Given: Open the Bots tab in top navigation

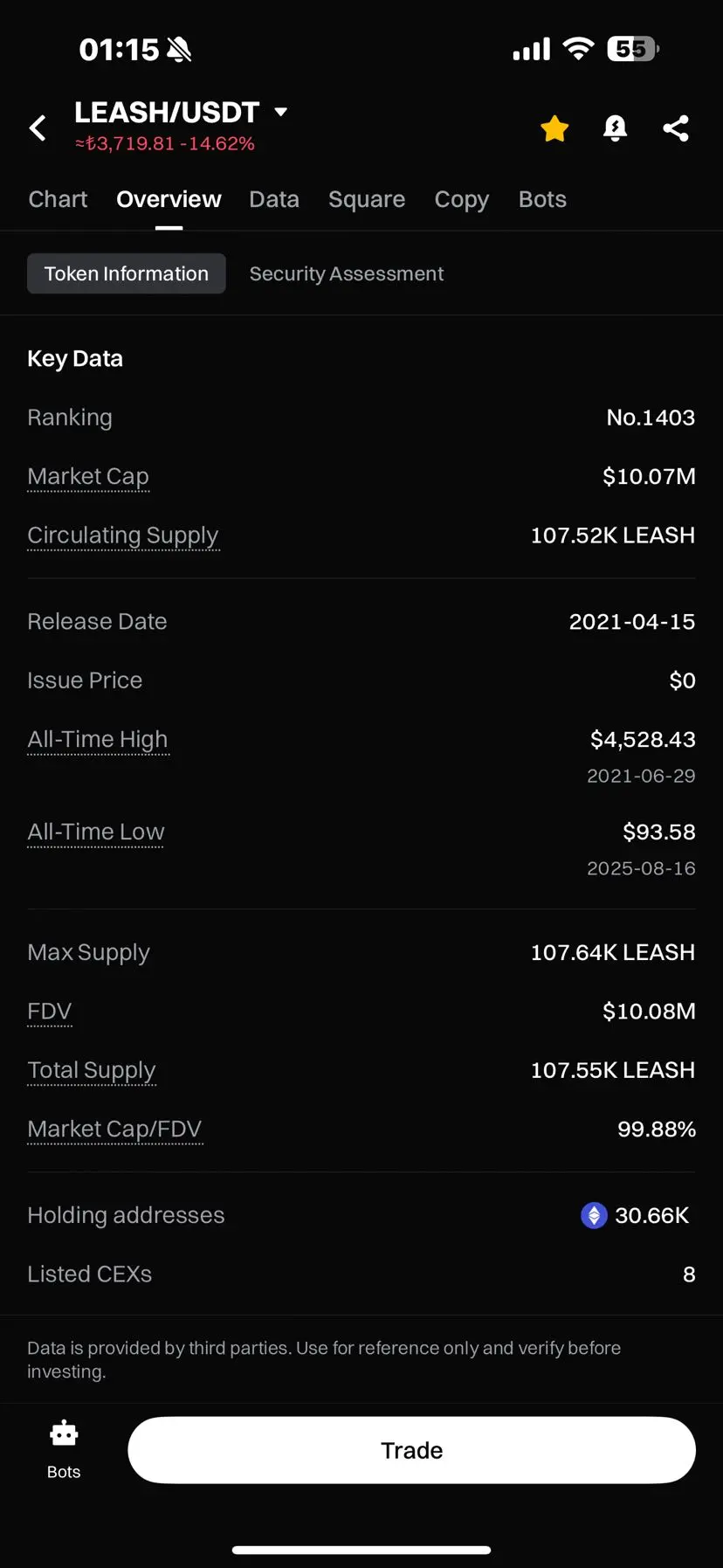Looking at the screenshot, I should tap(542, 199).
